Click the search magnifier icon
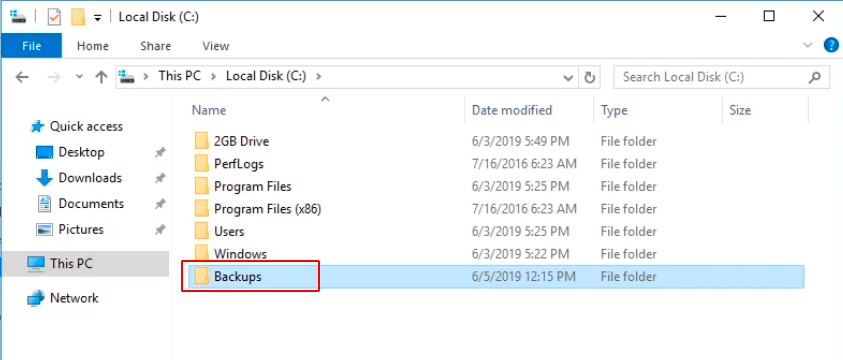This screenshot has width=843, height=360. 815,77
